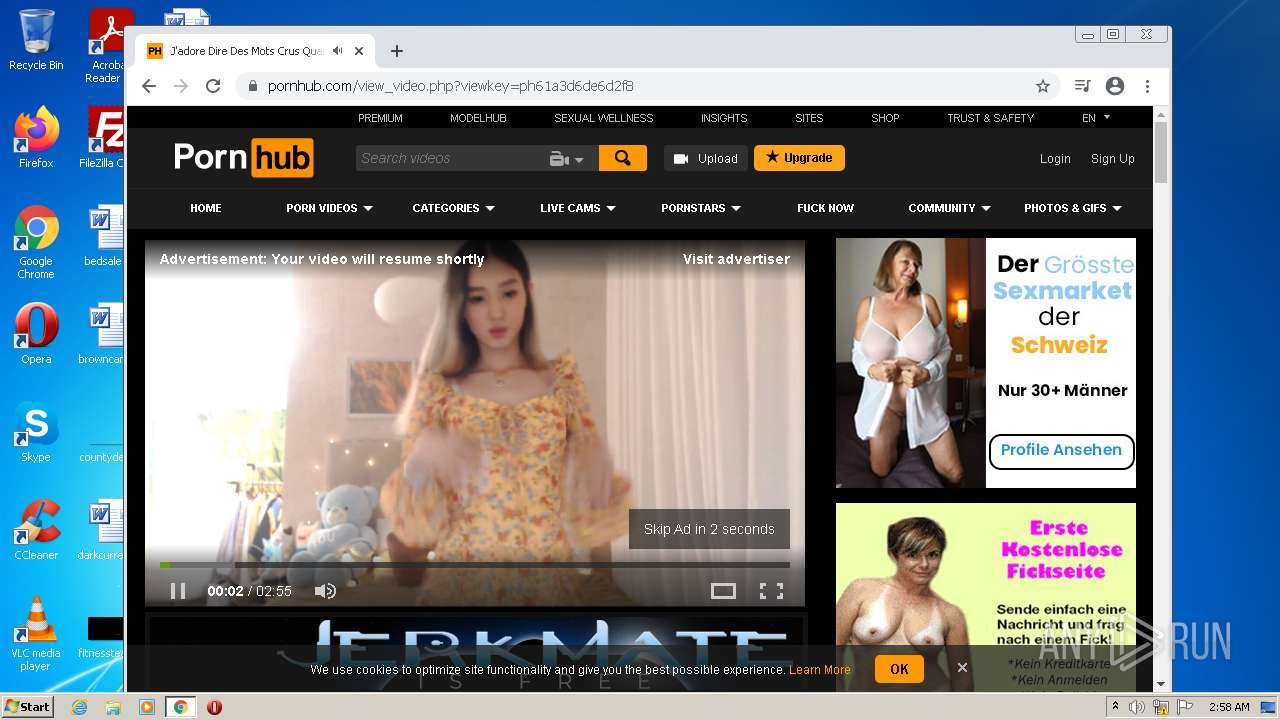
Task: Click the orange search magnifier button
Action: [623, 158]
